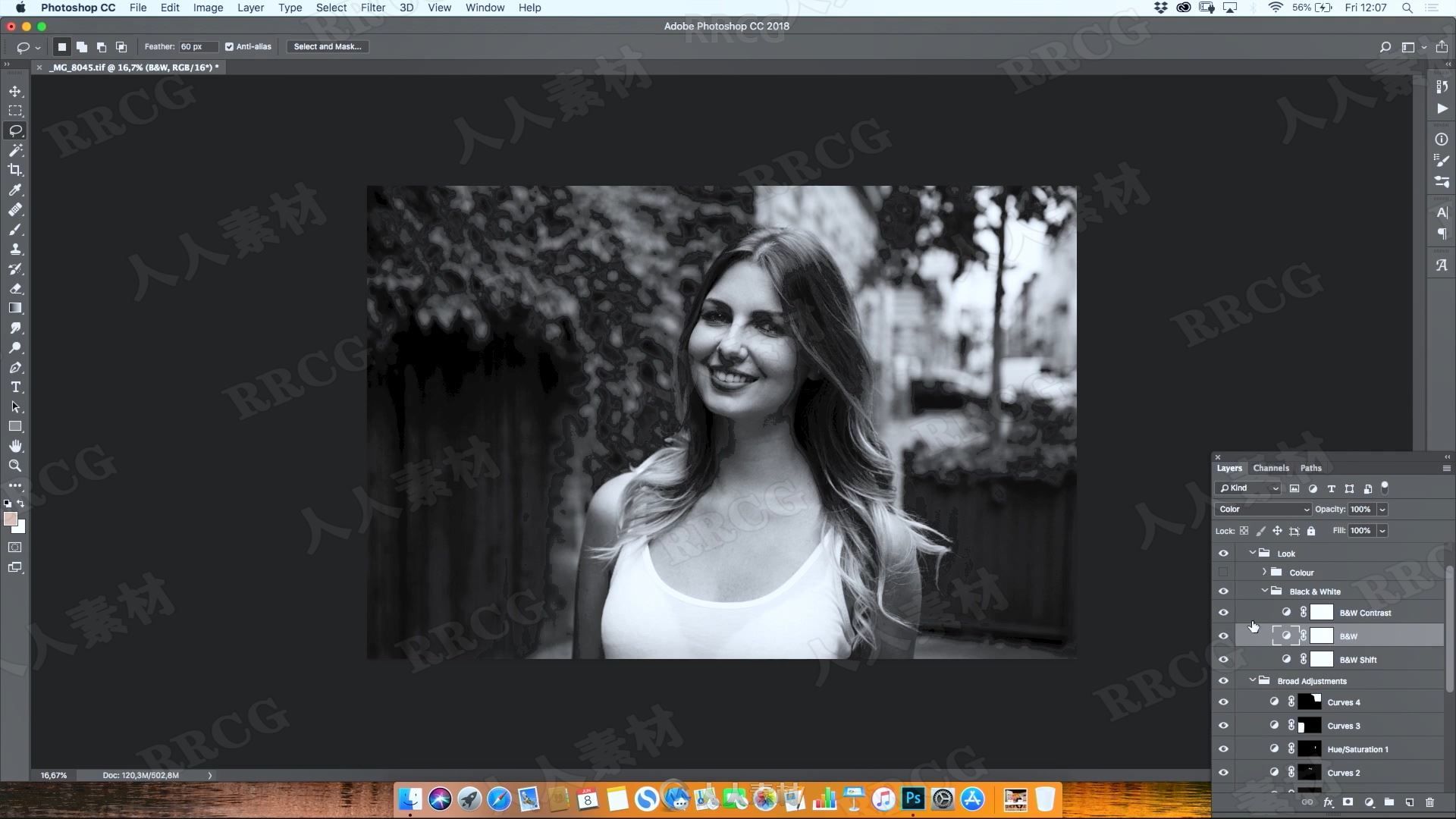Screen dimensions: 1456x819
Task: Click Select and Mask button
Action: 327,45
